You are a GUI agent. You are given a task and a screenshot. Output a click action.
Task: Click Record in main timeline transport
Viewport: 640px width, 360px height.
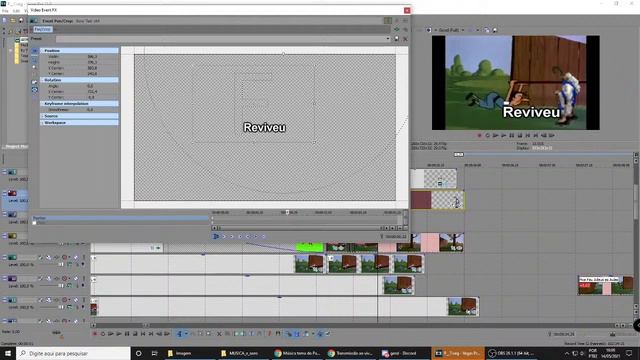95,334
